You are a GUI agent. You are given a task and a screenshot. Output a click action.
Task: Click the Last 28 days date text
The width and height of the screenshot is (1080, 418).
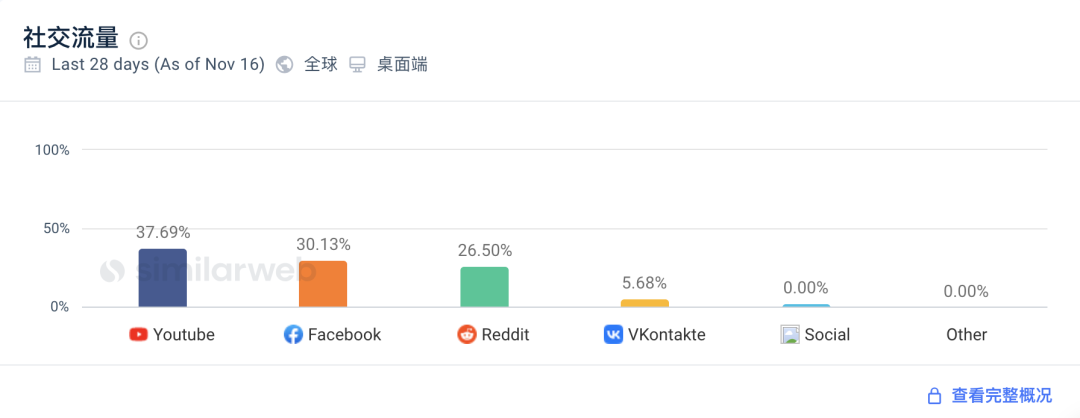(158, 65)
